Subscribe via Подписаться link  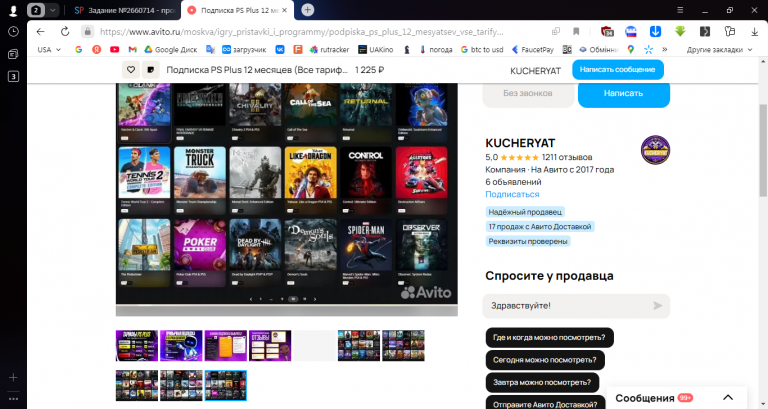(512, 194)
